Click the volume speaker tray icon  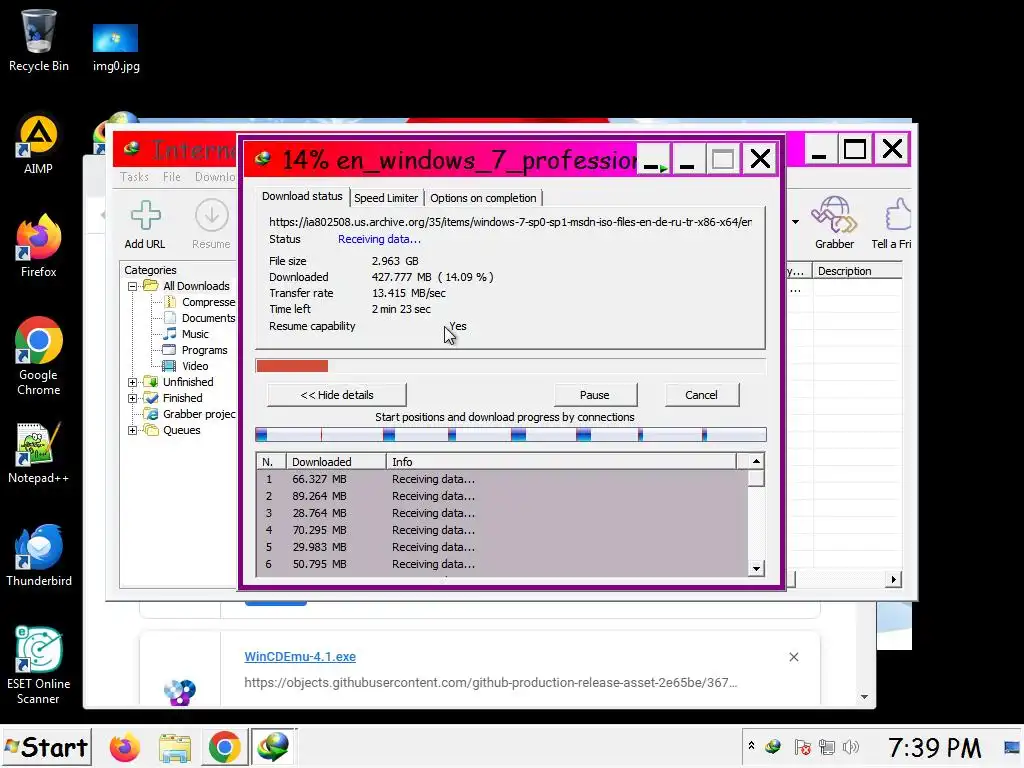pyautogui.click(x=850, y=746)
